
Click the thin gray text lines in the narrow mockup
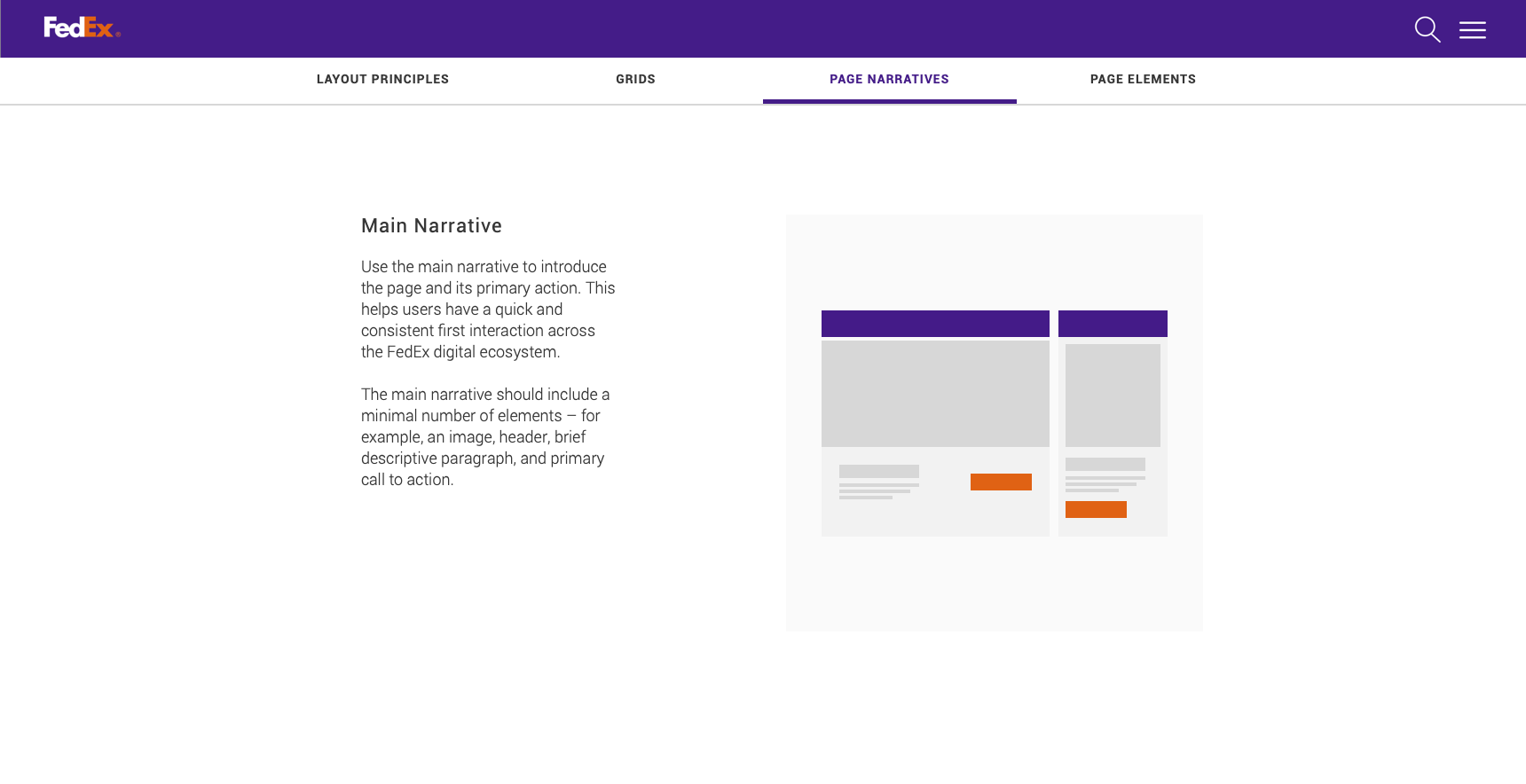1102,484
